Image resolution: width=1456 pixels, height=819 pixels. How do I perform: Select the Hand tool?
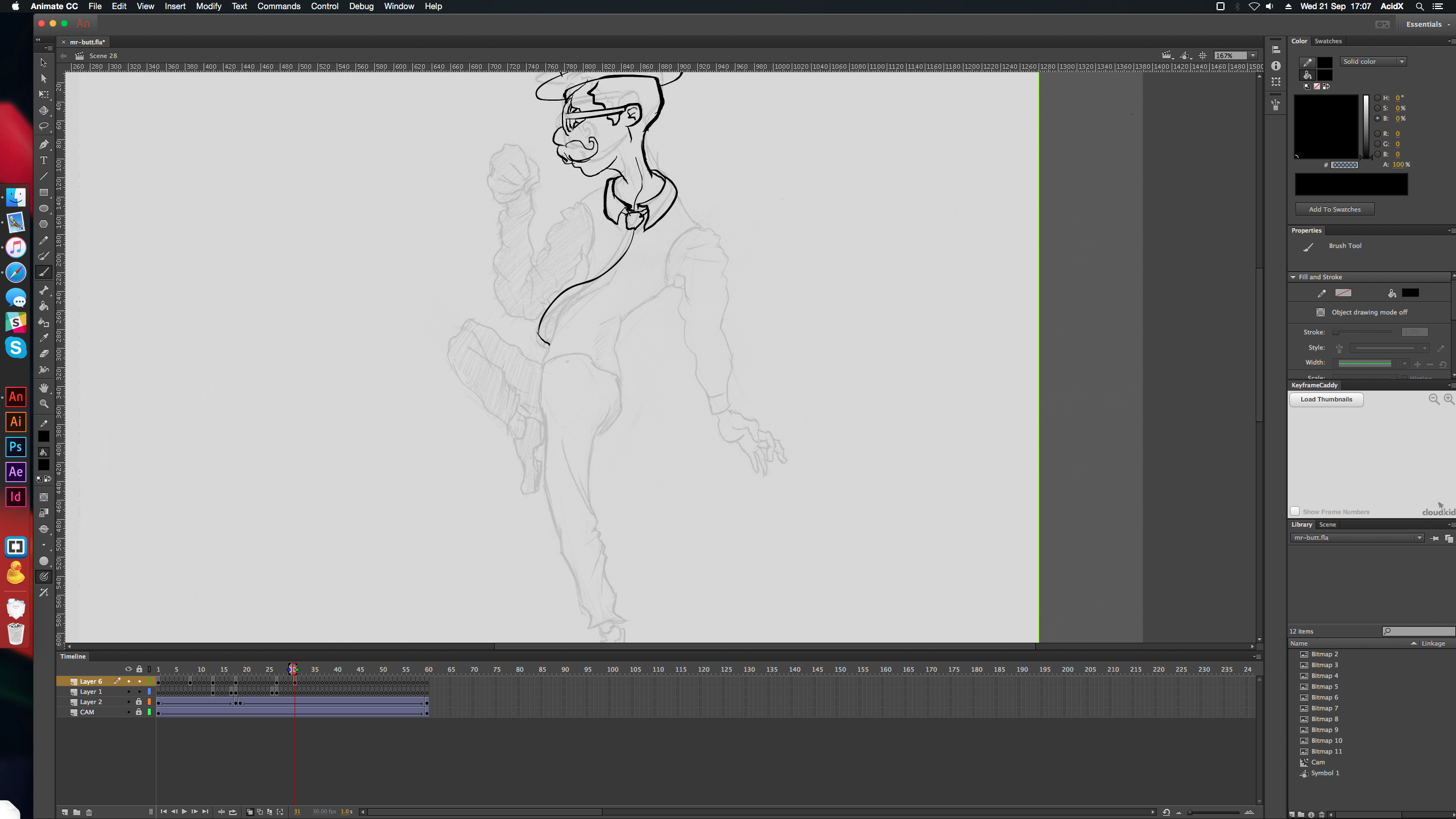[x=44, y=388]
